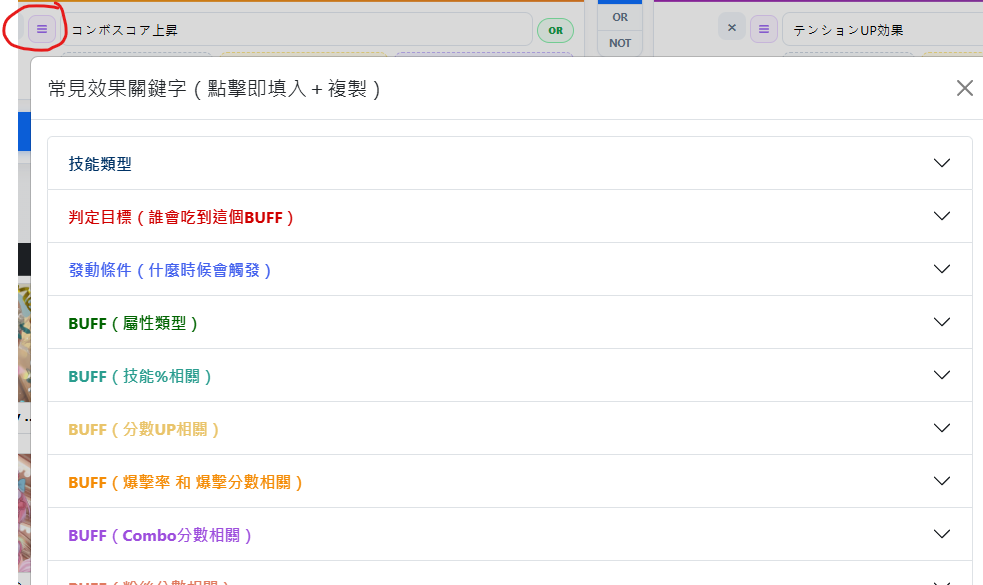Toggle the green OR pill button
983x585 pixels.
pyautogui.click(x=555, y=30)
